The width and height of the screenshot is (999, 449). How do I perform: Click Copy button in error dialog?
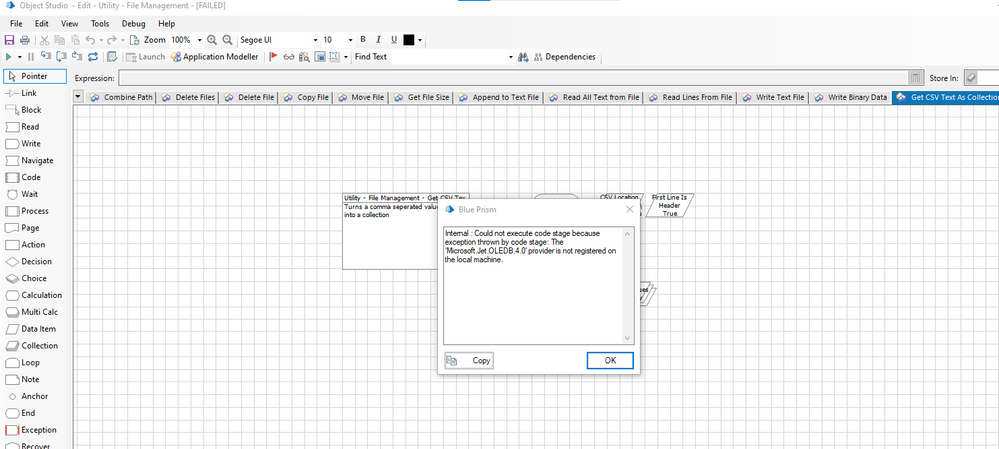pos(469,360)
